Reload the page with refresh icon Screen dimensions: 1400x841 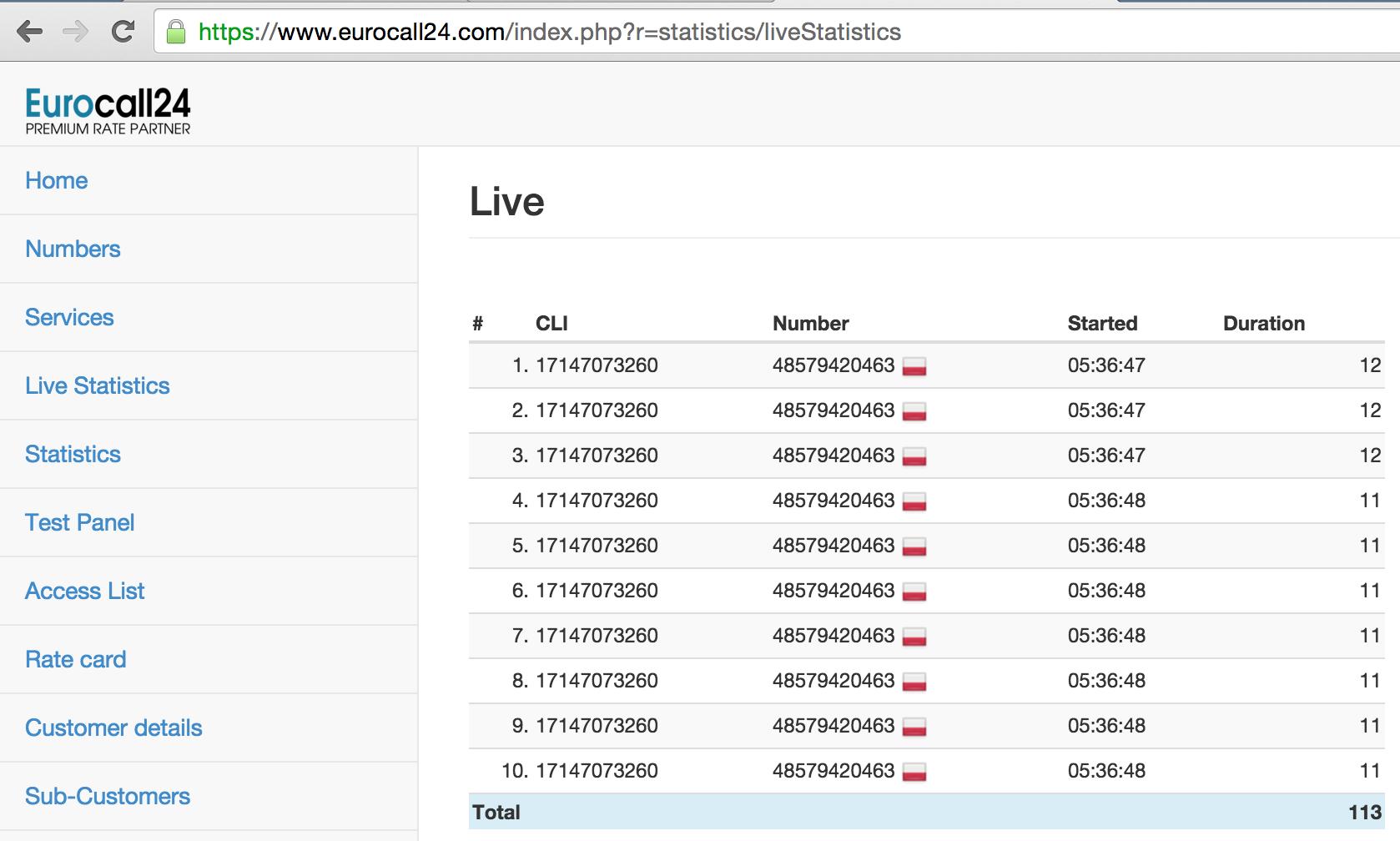click(123, 32)
